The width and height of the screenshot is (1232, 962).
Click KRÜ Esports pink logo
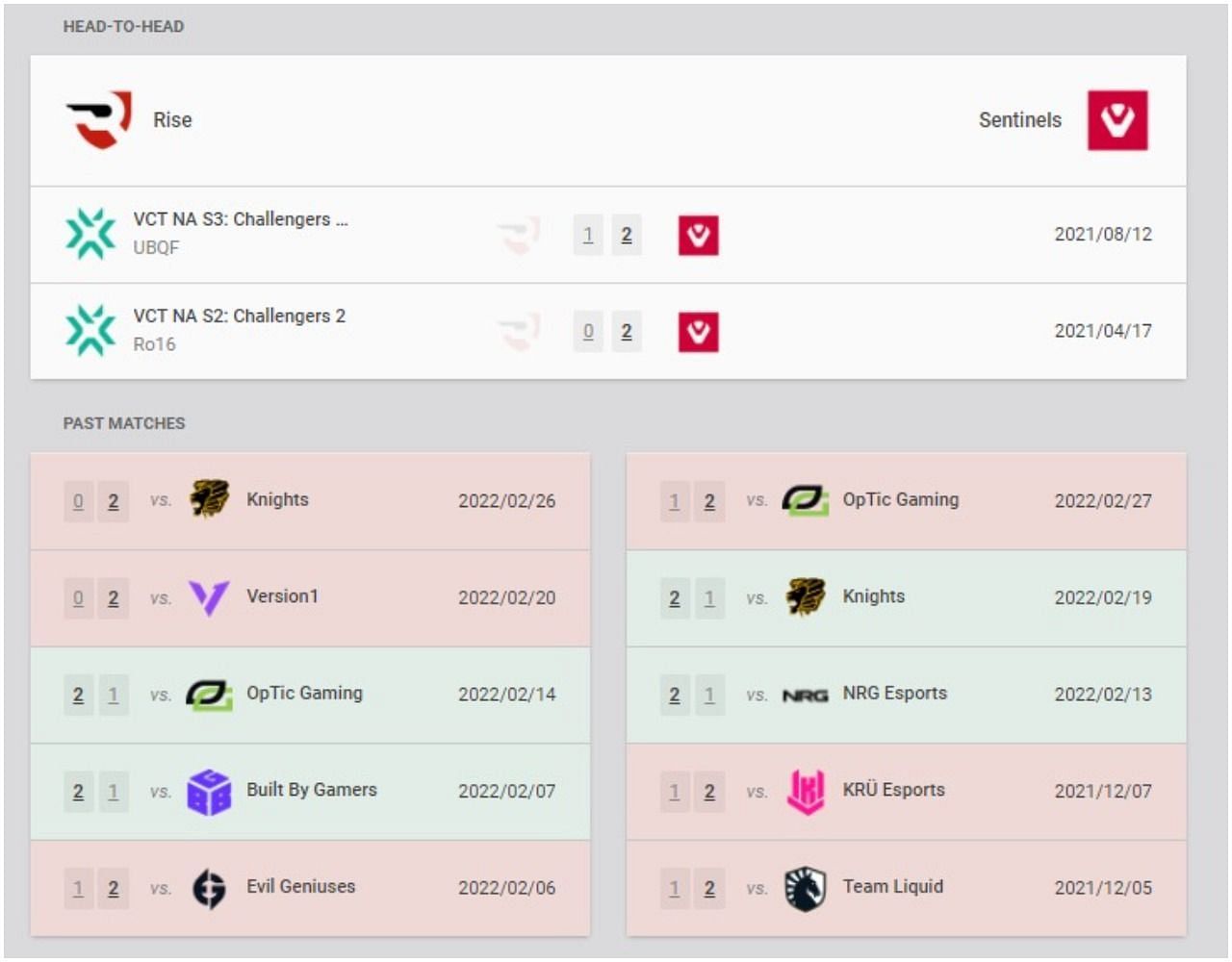tap(806, 792)
